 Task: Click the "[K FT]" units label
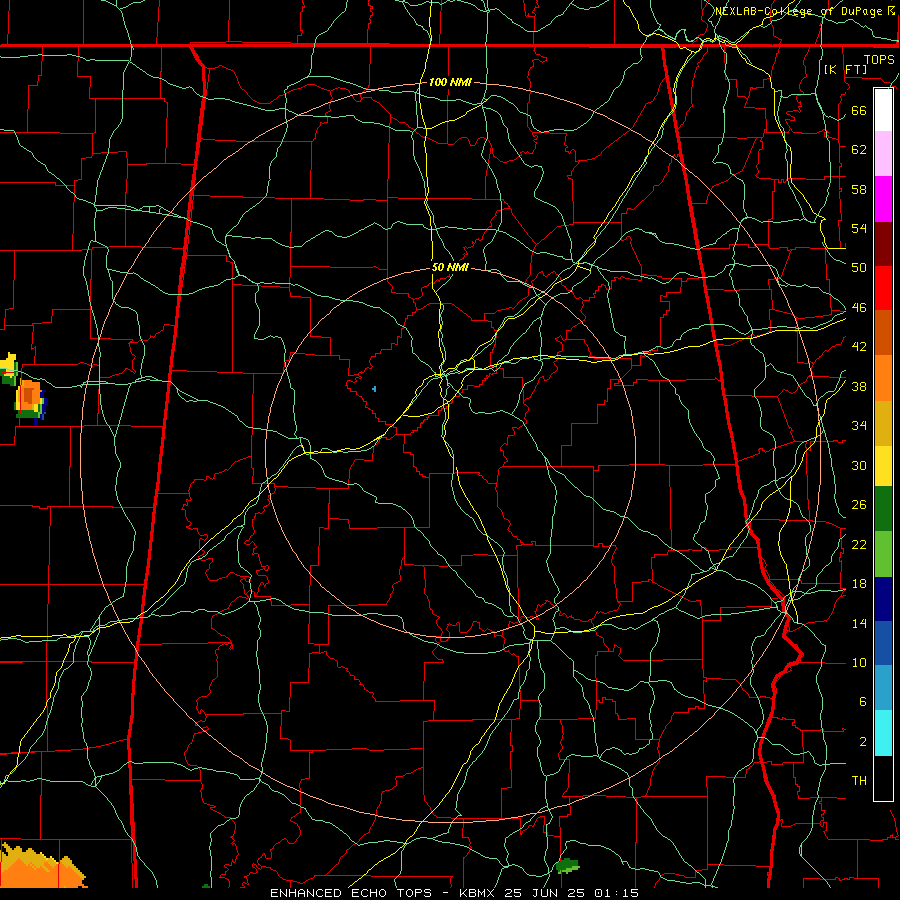(845, 69)
